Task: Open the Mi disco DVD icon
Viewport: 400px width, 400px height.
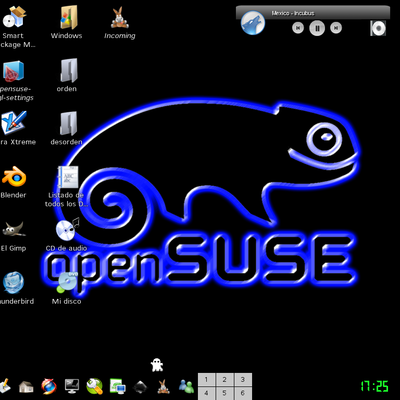Action: (67, 282)
